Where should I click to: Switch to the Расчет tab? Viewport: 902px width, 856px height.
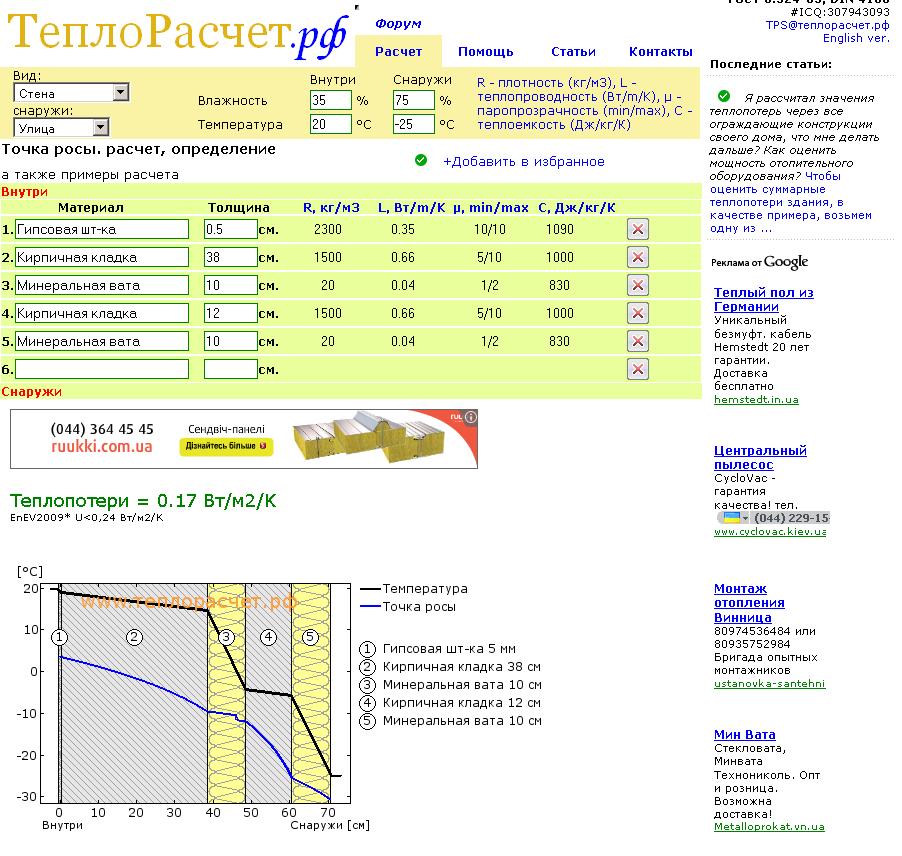pos(398,52)
